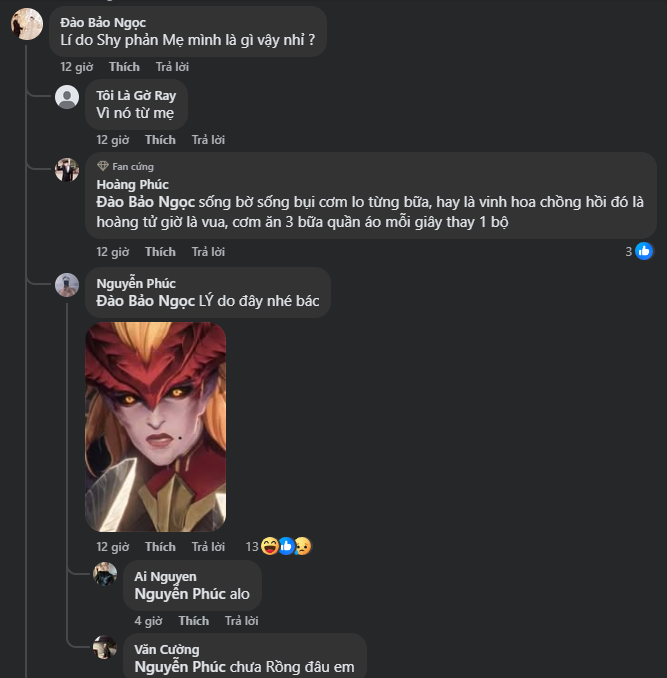Click Ai Nguyen's profile avatar
Viewport: 667px width, 678px height.
[x=105, y=574]
